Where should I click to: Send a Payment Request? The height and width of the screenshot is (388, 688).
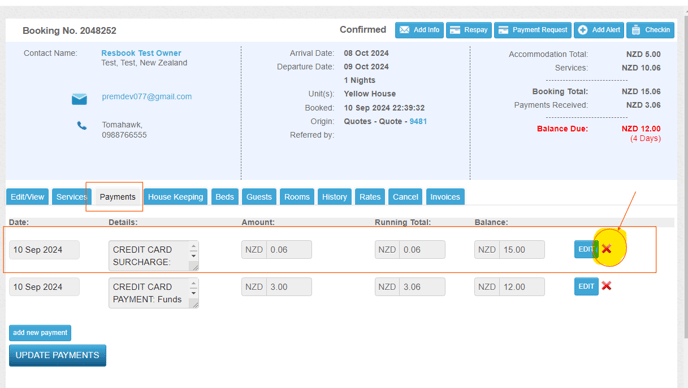(533, 30)
